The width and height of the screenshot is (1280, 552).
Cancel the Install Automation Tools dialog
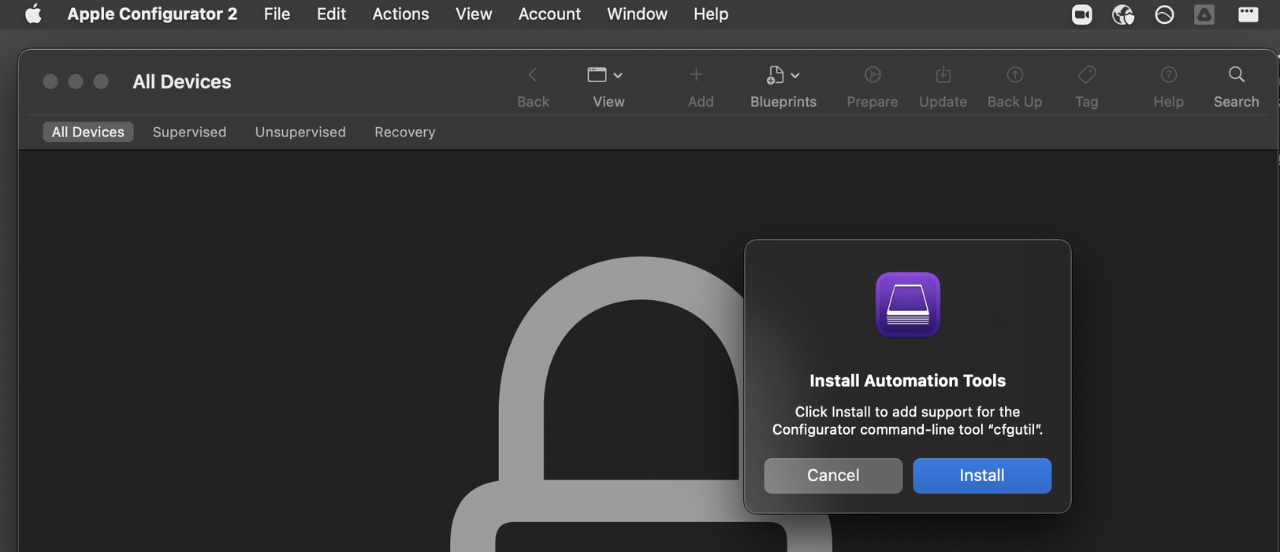tap(833, 476)
